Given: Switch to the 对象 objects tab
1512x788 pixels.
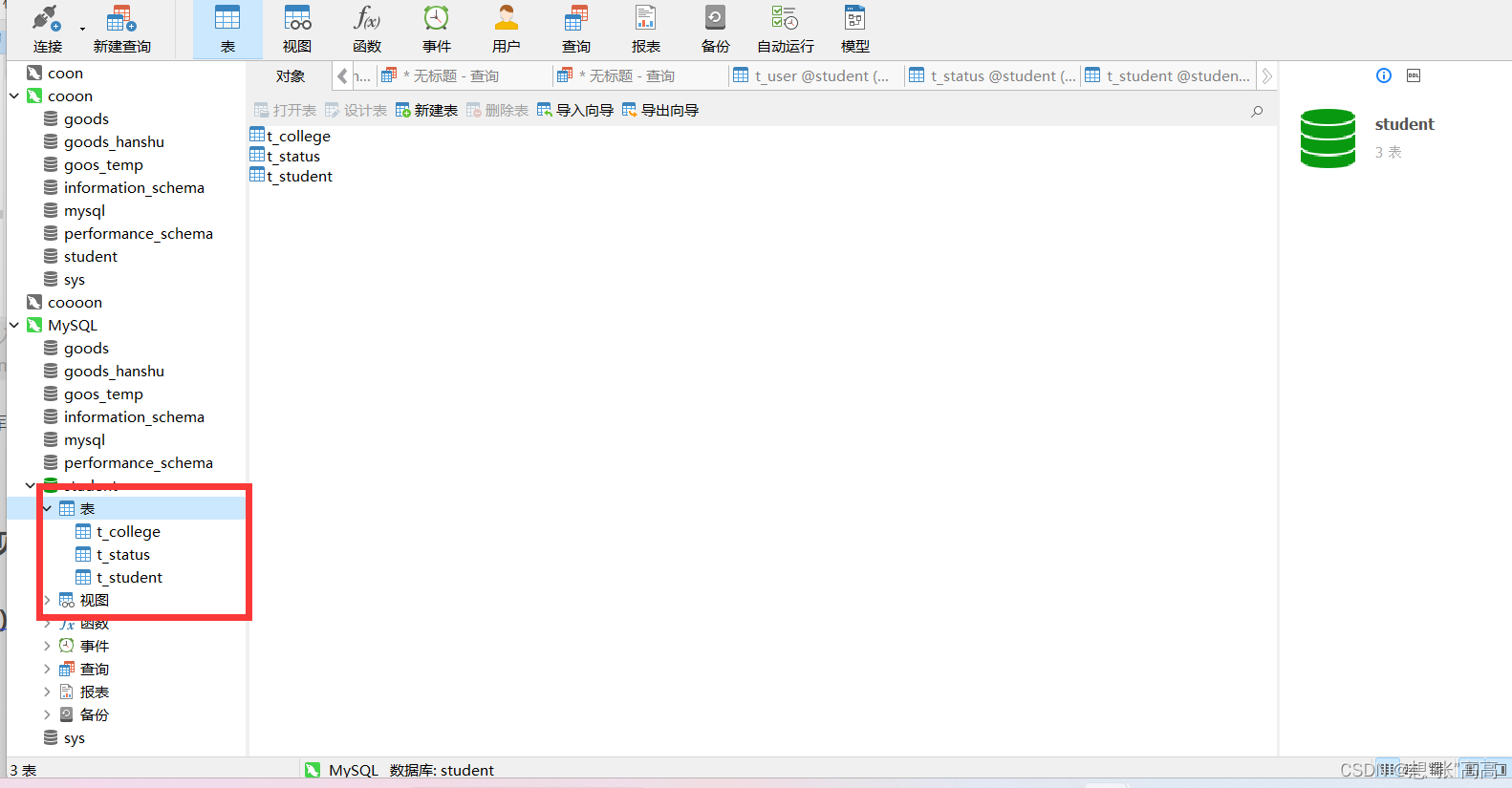Looking at the screenshot, I should (x=291, y=75).
